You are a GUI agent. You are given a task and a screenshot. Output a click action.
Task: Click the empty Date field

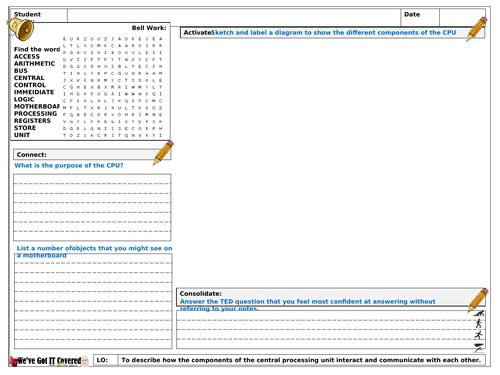[462, 17]
